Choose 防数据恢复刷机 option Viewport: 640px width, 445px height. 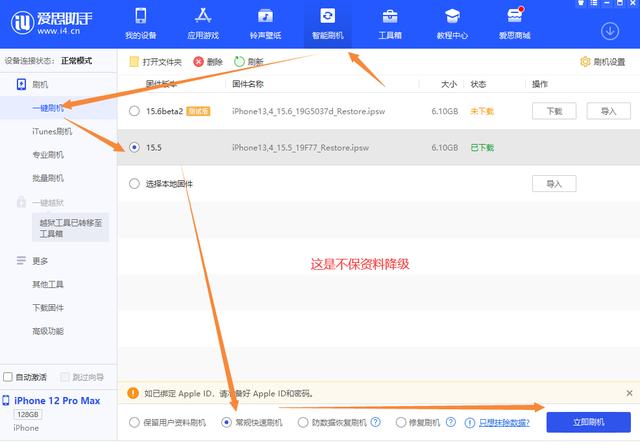click(303, 423)
